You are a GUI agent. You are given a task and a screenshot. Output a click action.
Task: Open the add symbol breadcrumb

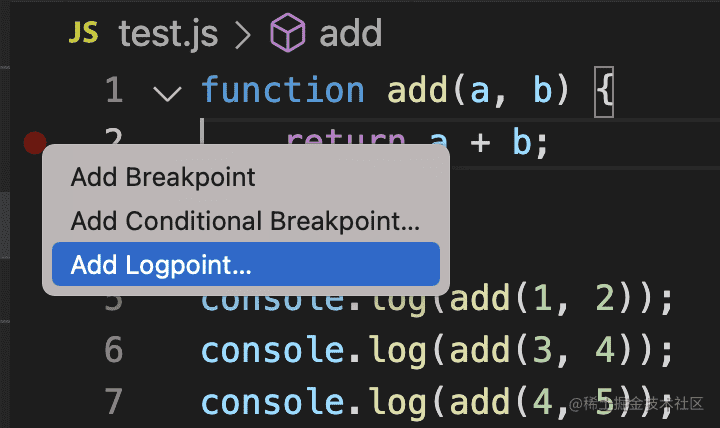pos(350,33)
